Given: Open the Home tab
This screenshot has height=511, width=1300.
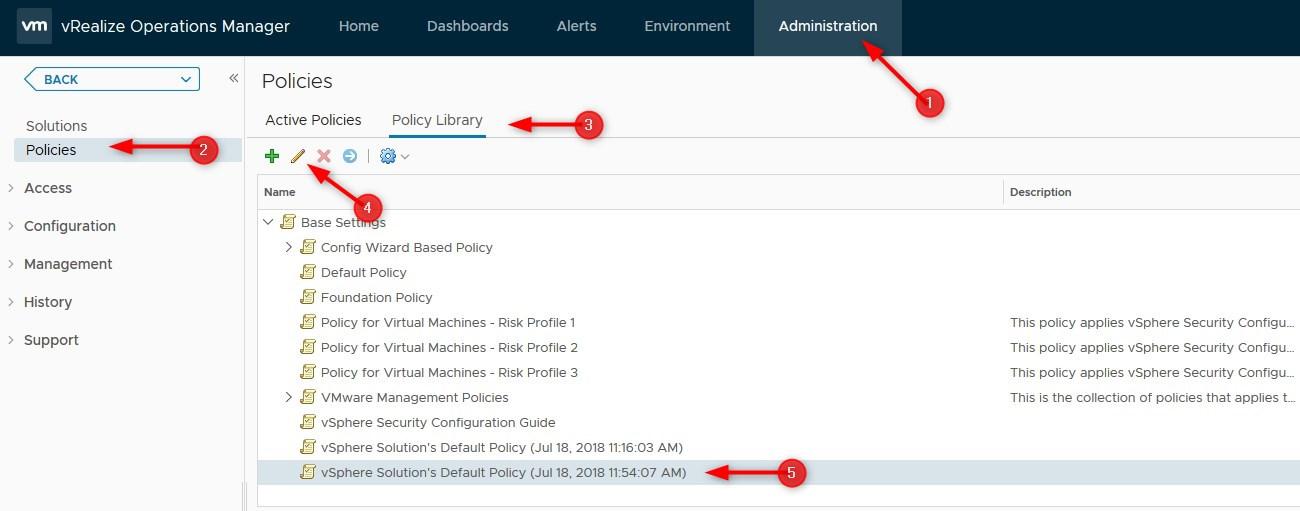Looking at the screenshot, I should pos(358,26).
